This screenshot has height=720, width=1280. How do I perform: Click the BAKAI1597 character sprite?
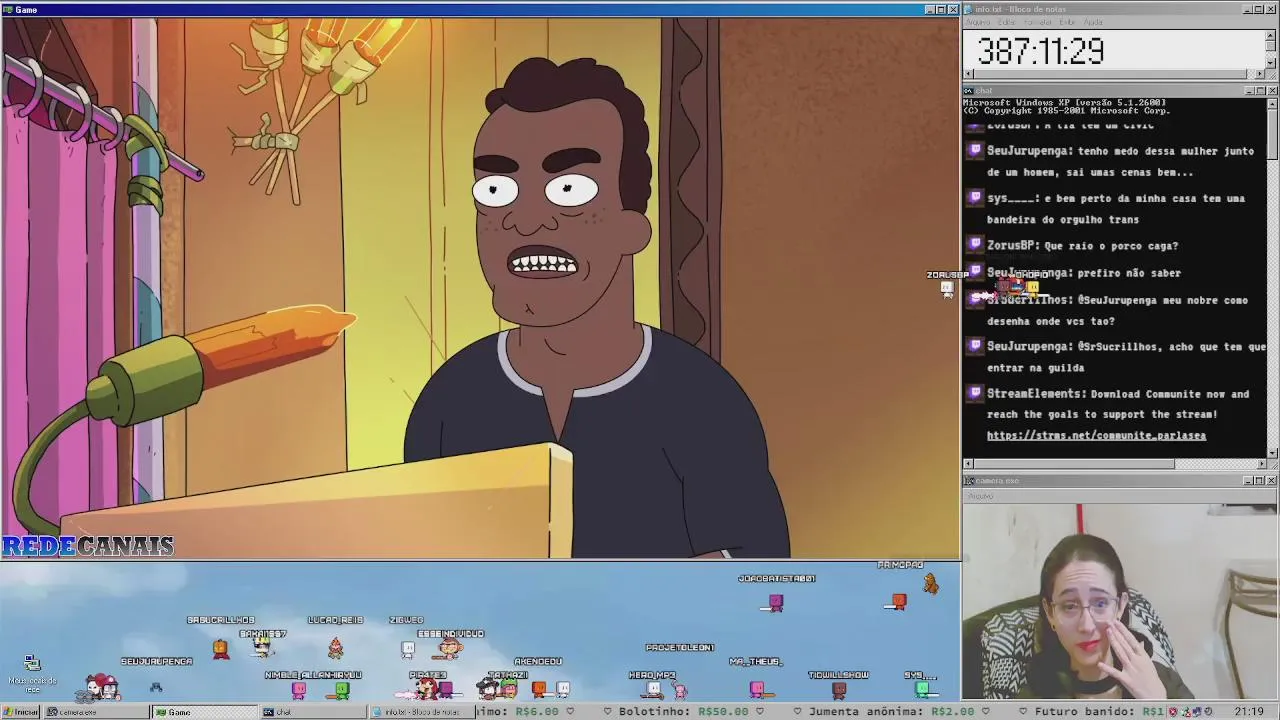(262, 648)
